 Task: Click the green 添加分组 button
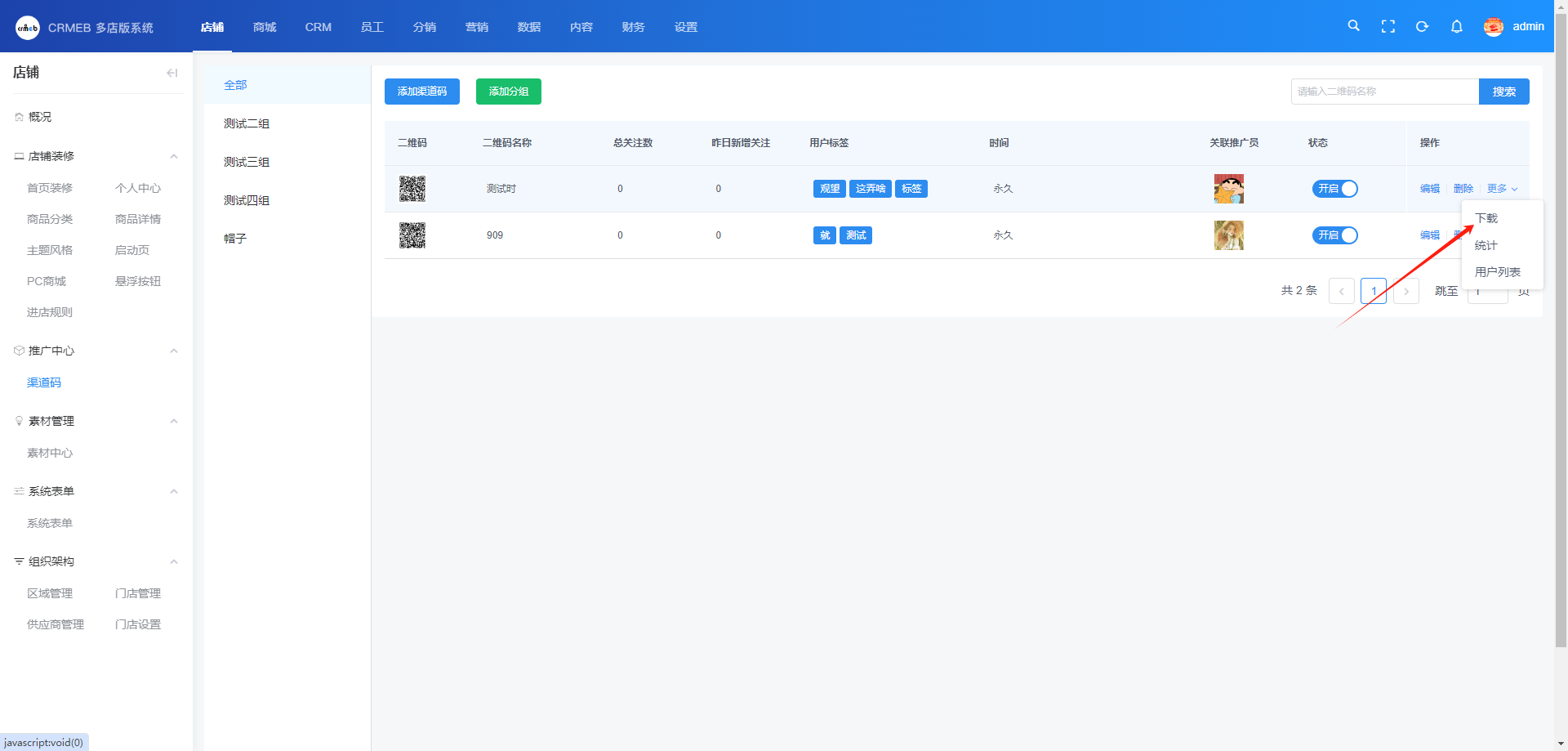pos(508,92)
